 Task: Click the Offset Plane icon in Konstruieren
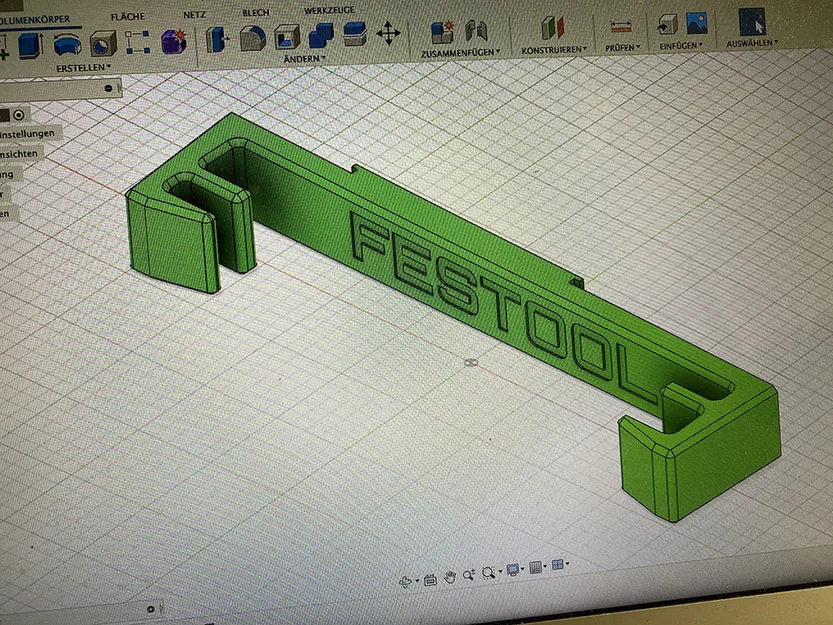tap(552, 28)
